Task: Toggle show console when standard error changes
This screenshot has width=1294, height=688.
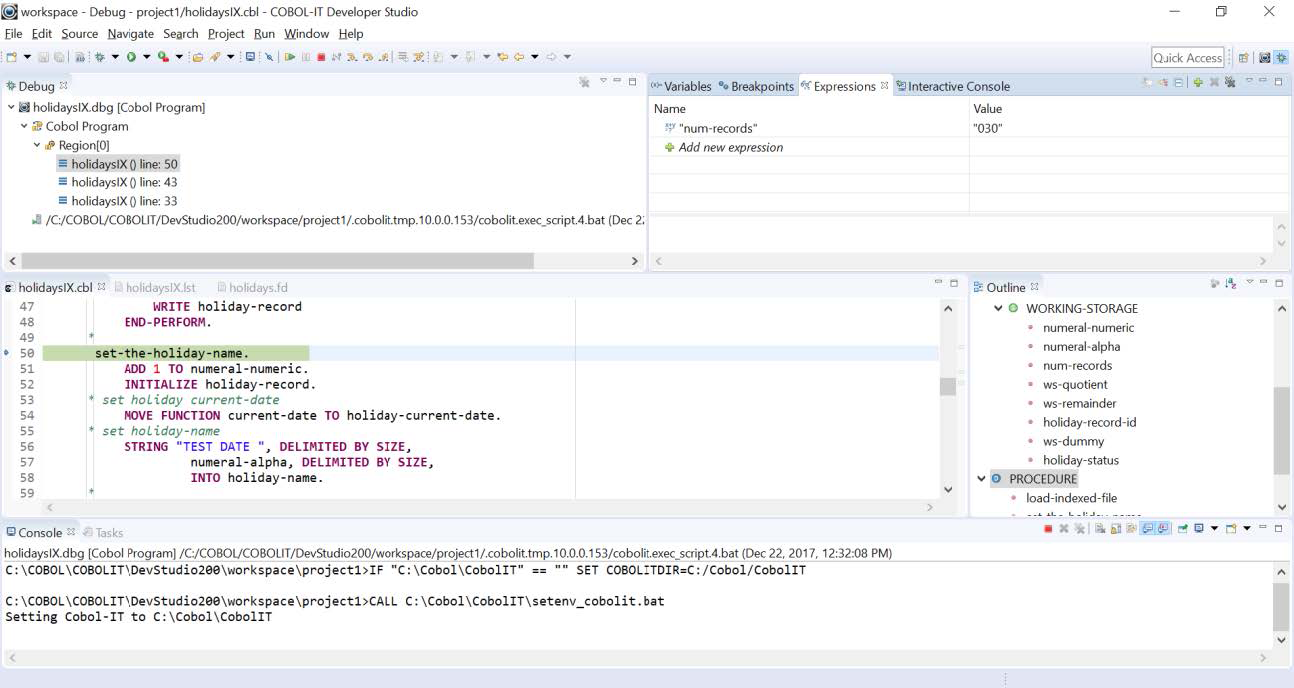Action: point(1164,529)
